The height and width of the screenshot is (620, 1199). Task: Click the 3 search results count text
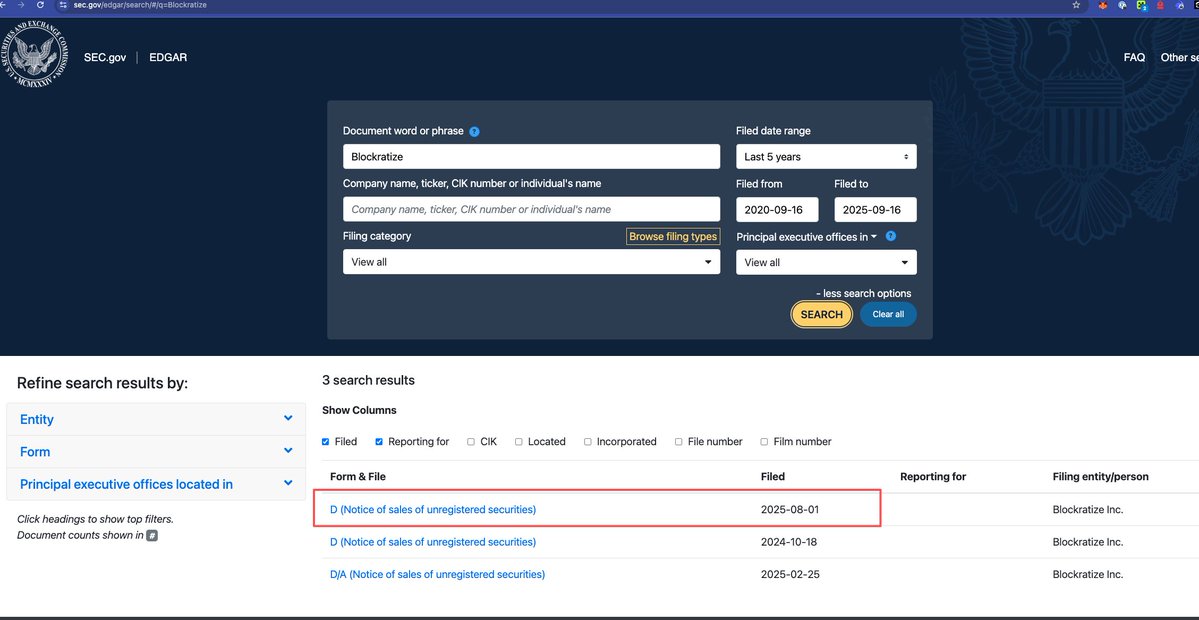[x=369, y=380]
